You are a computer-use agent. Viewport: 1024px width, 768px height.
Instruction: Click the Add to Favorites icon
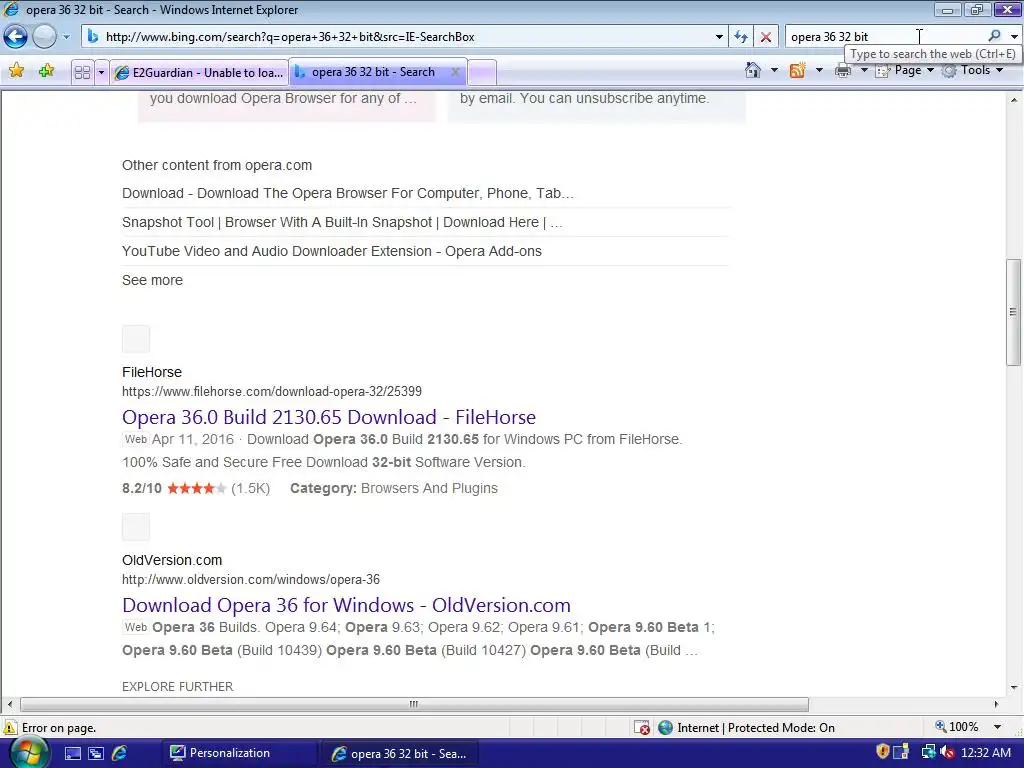(46, 71)
